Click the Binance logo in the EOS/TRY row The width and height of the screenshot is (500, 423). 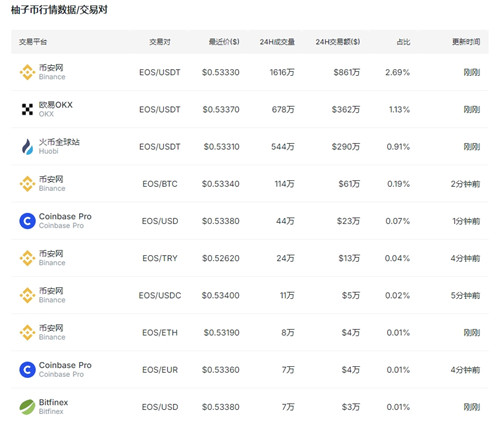[x=27, y=258]
